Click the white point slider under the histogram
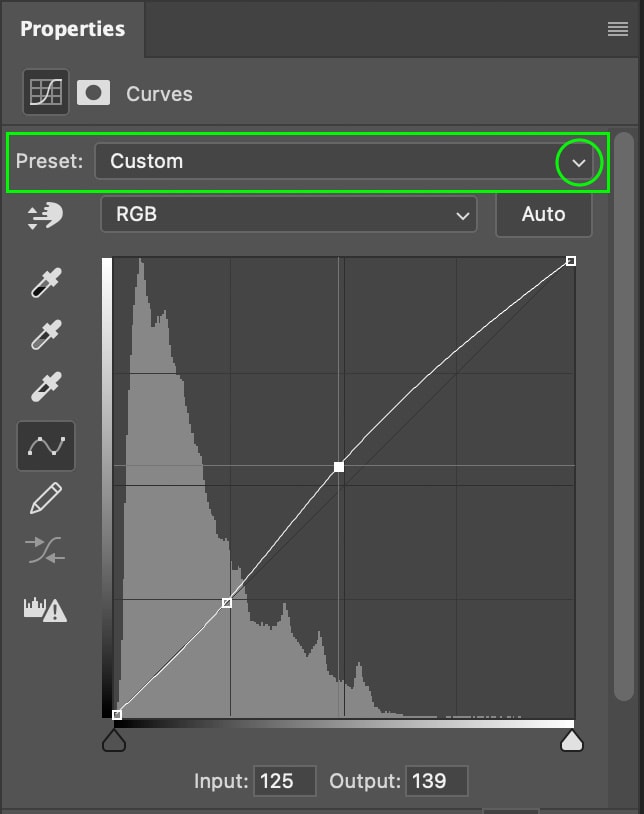 (x=572, y=741)
